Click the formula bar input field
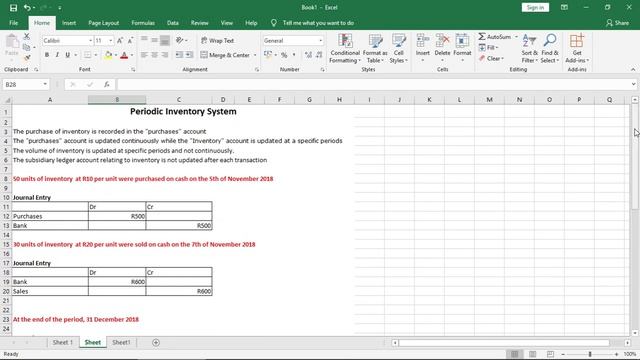The height and width of the screenshot is (360, 640). click(x=373, y=84)
